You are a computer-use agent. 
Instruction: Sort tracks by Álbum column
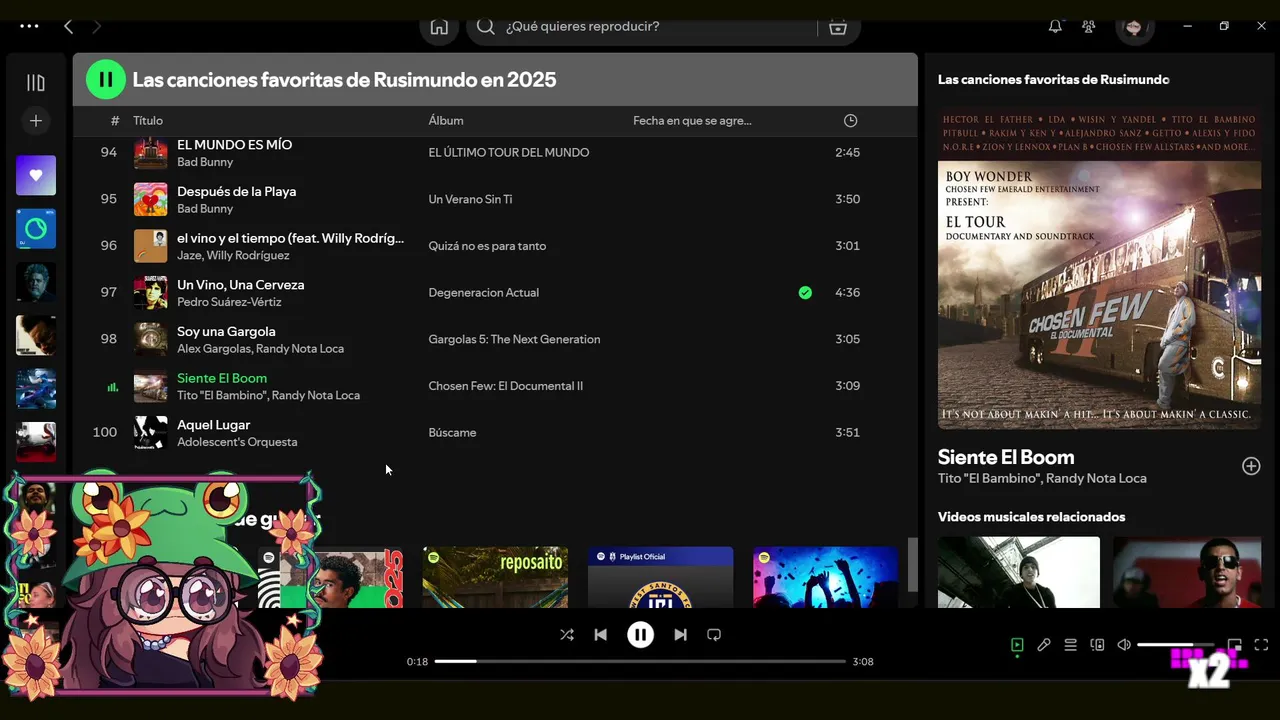[x=446, y=121]
